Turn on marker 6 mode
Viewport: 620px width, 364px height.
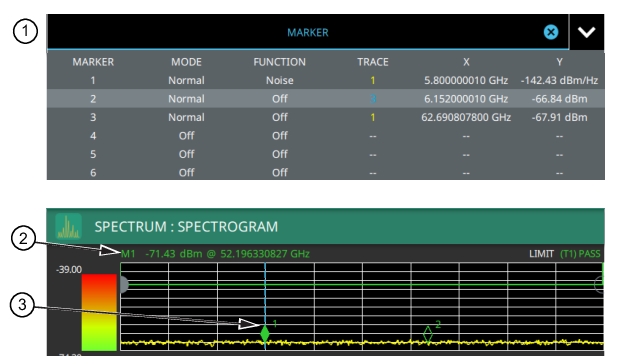point(186,173)
